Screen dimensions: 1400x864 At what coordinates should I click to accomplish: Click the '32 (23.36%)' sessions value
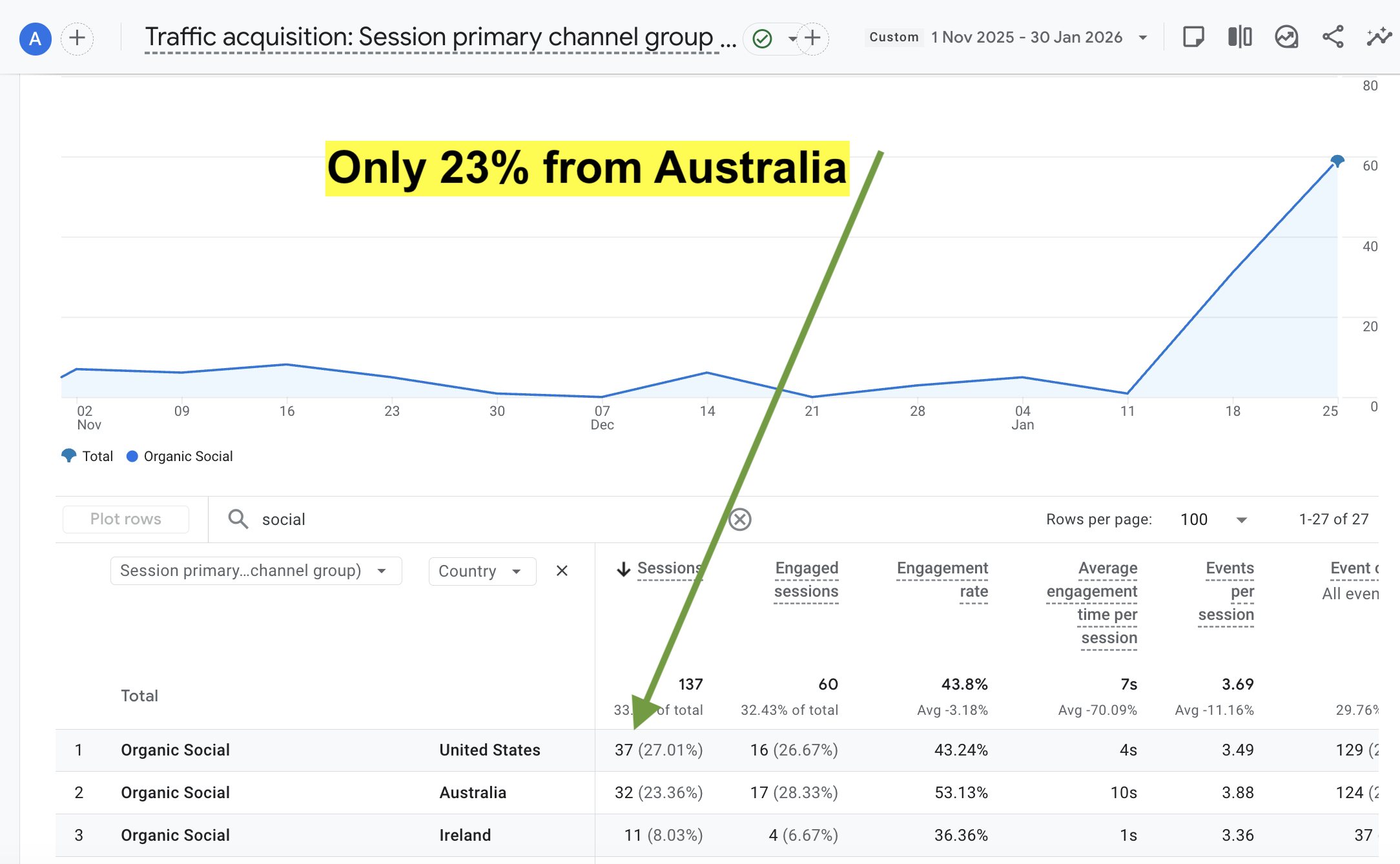pyautogui.click(x=659, y=792)
